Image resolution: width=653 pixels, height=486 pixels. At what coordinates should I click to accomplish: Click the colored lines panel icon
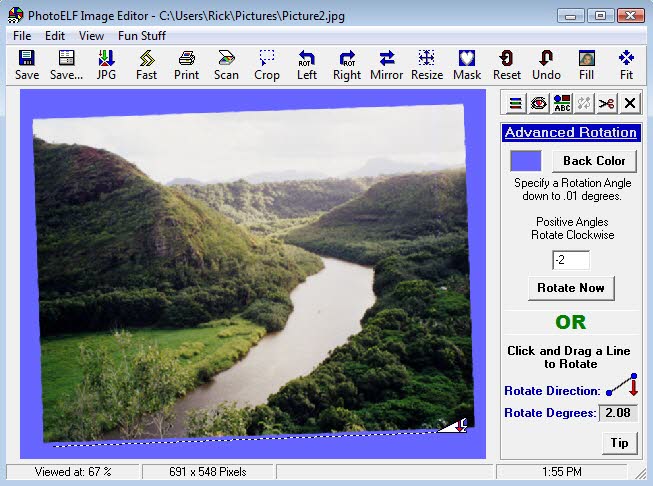pos(516,103)
